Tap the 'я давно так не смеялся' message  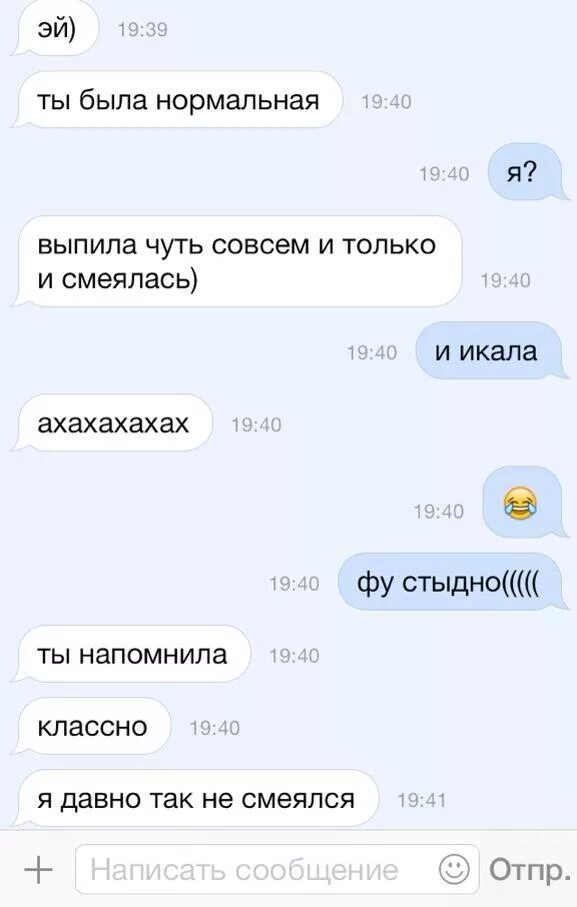coord(195,799)
